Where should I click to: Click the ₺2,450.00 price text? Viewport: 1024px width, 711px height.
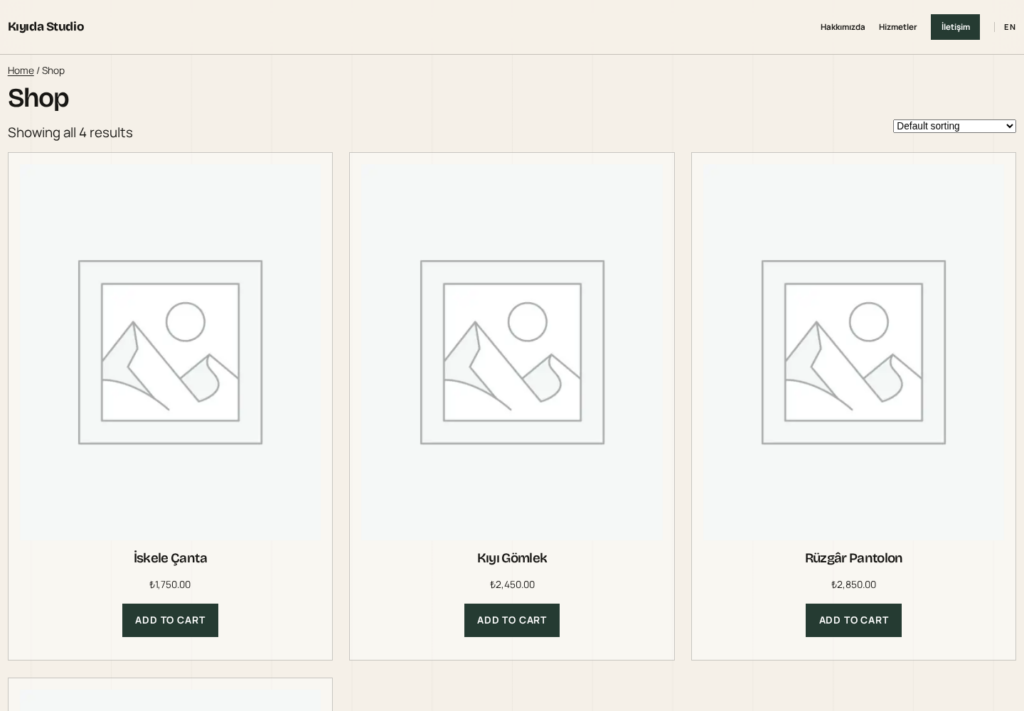512,584
